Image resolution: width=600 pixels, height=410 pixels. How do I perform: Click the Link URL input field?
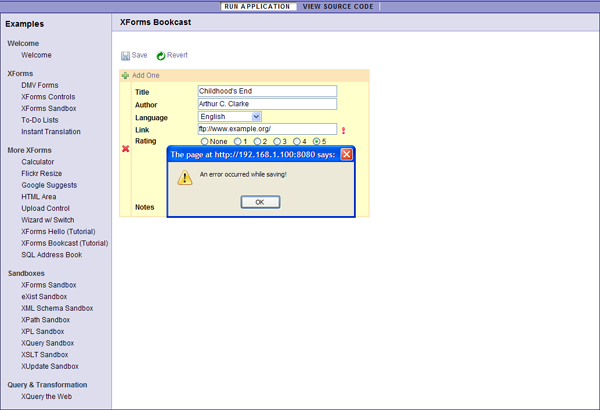coord(267,130)
